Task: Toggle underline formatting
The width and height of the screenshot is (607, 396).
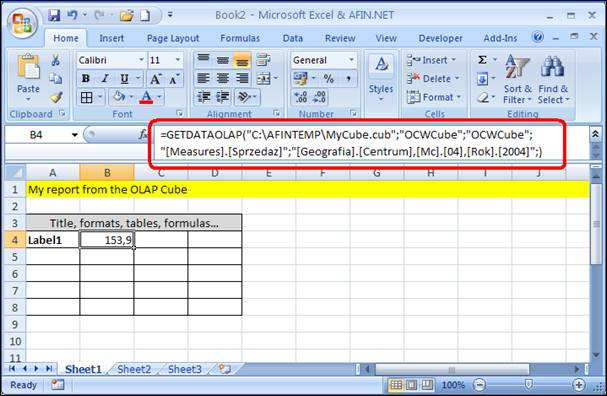Action: (124, 79)
